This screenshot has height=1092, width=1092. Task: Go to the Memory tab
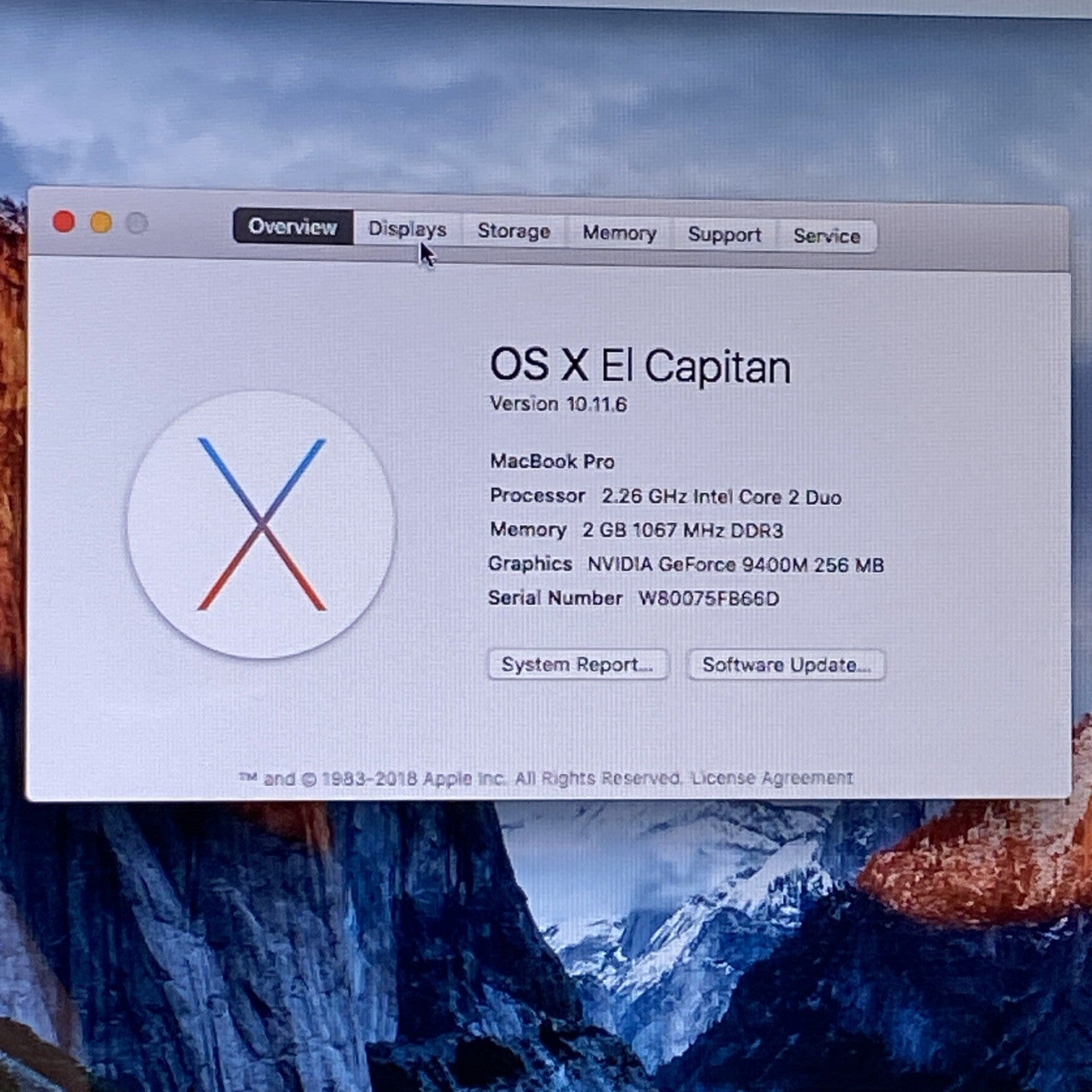619,233
